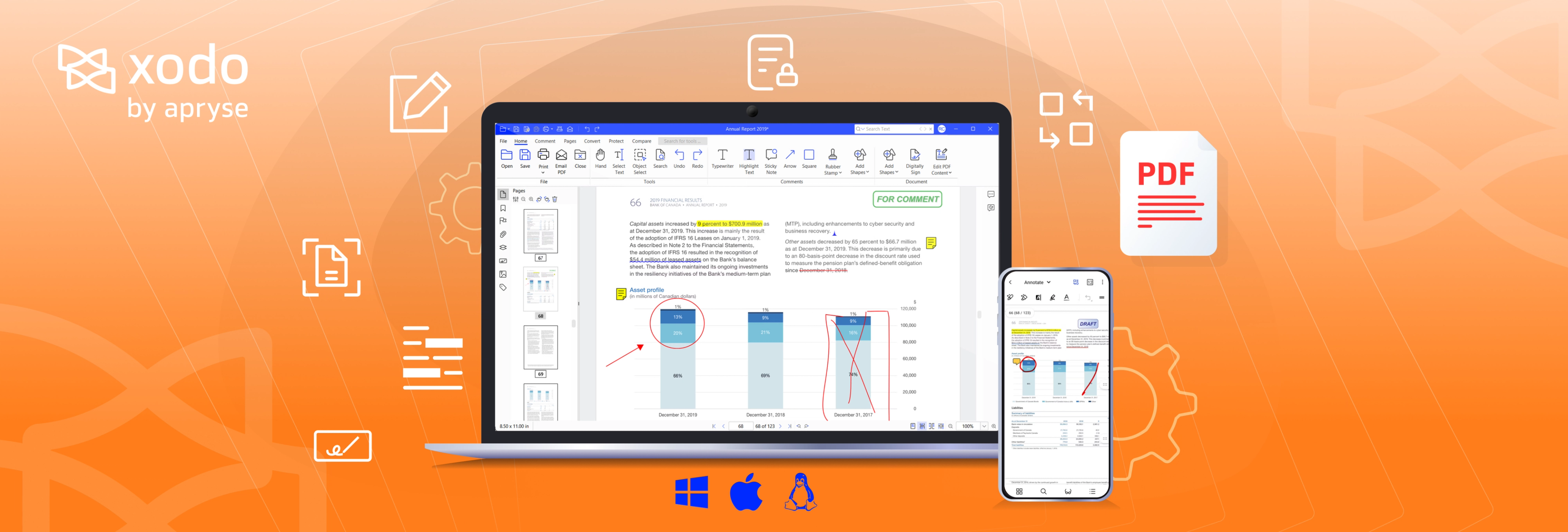Switch to facing pages view in status bar
This screenshot has width=1568, height=532.
932,427
